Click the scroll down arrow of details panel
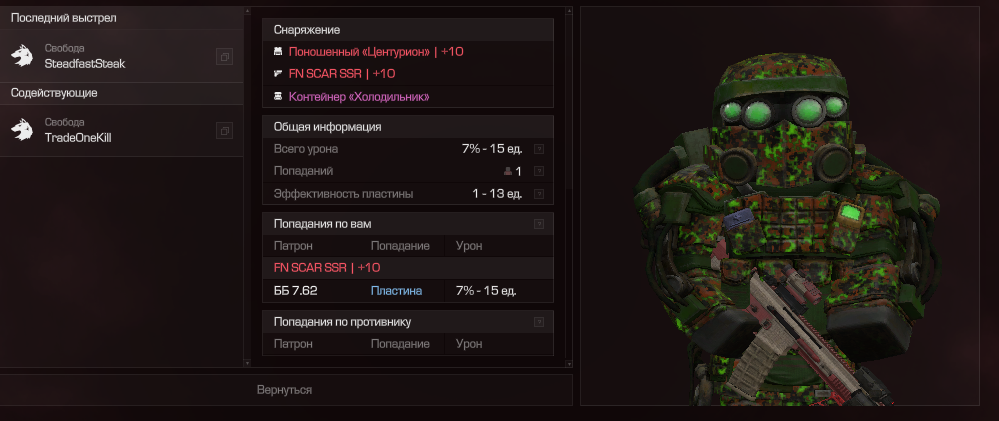999x421 pixels. coord(569,363)
